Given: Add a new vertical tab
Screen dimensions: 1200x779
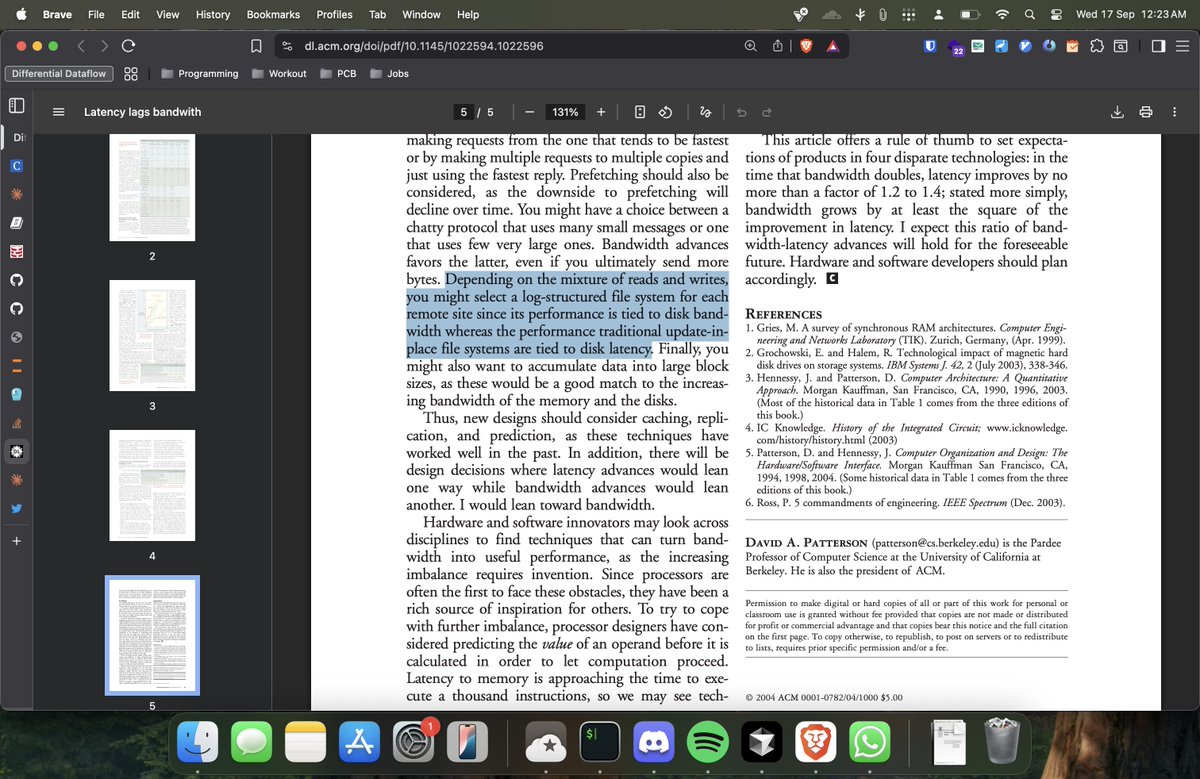Looking at the screenshot, I should tap(16, 541).
